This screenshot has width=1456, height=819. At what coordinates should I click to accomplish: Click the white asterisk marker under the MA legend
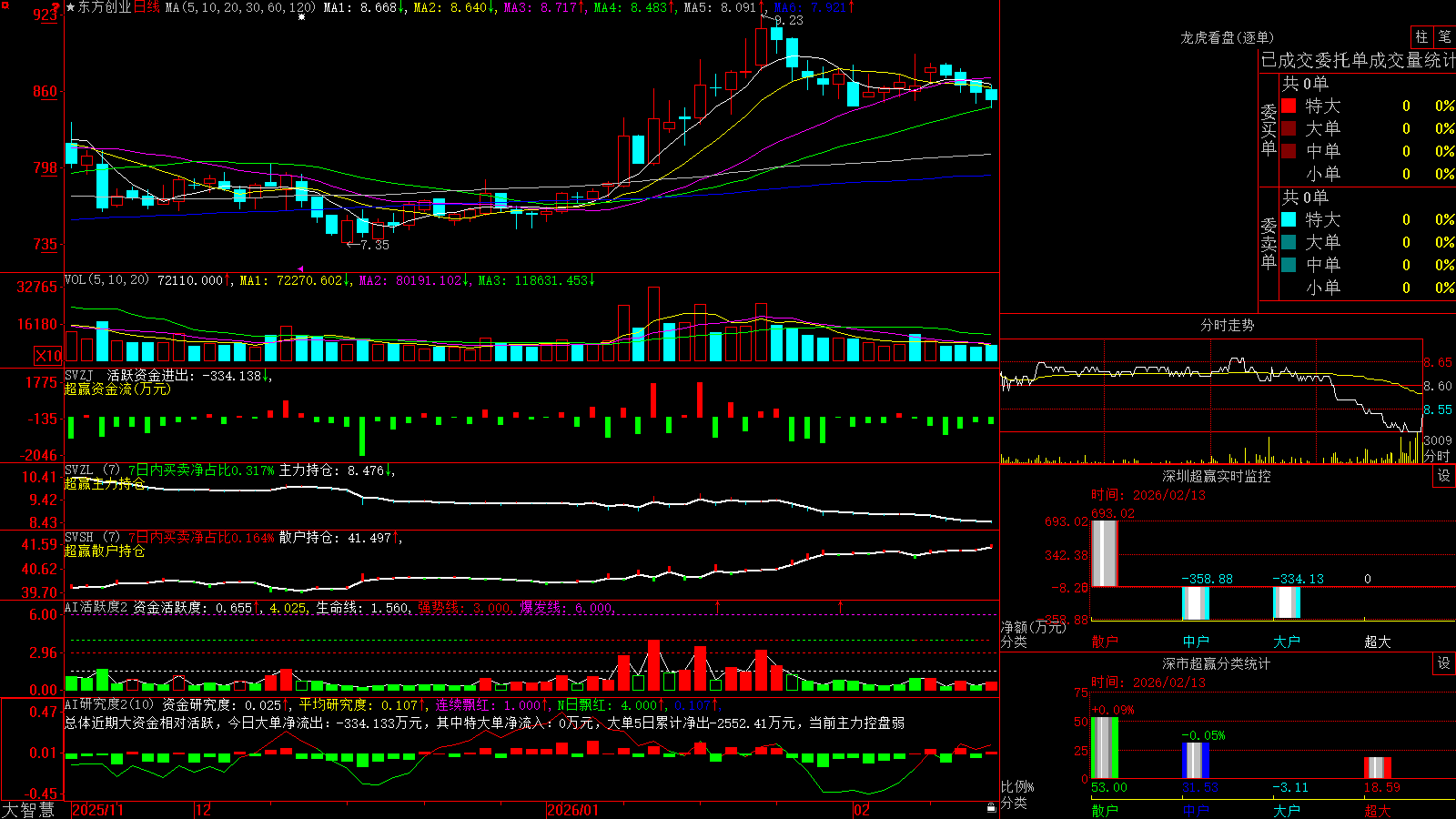tap(301, 17)
